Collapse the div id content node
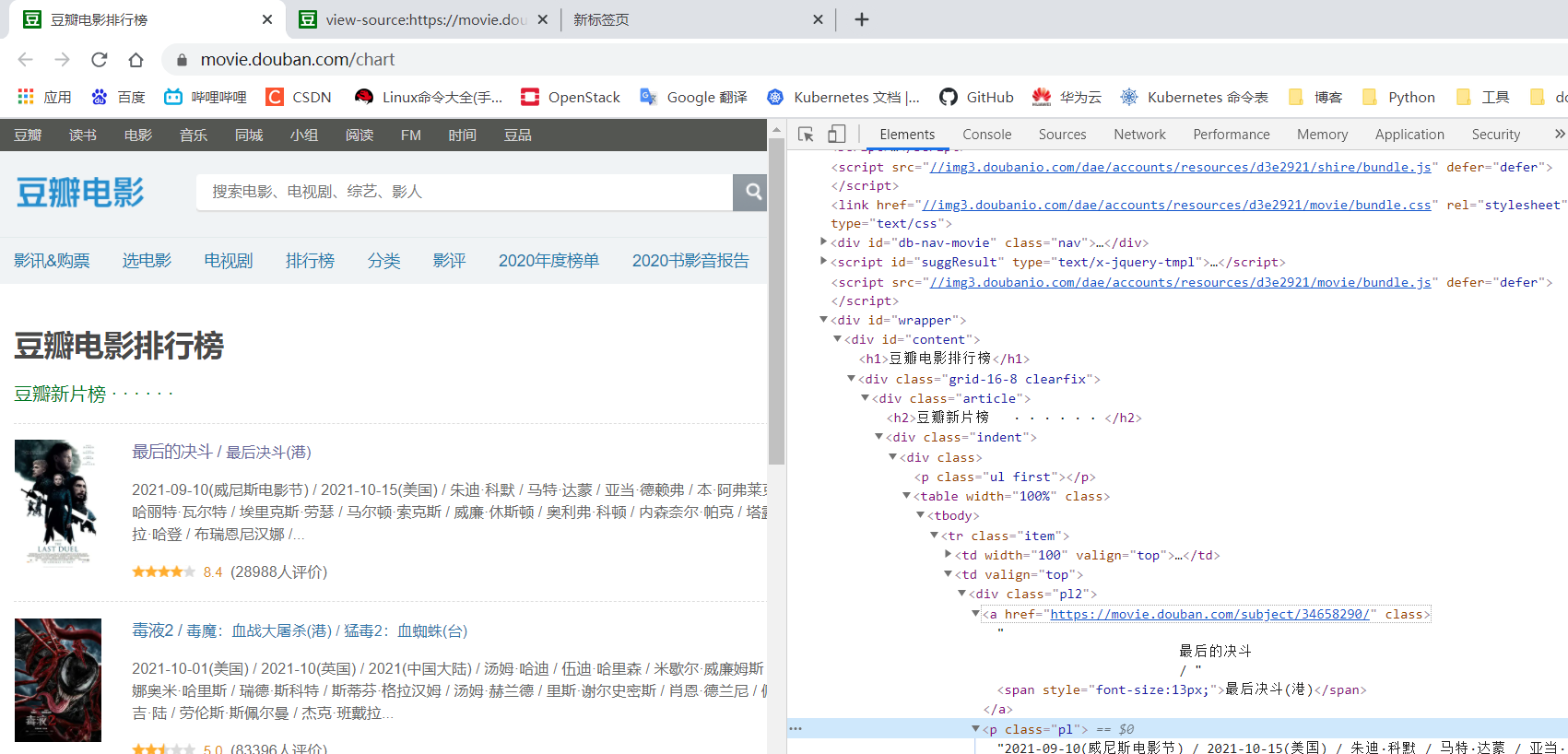 837,339
